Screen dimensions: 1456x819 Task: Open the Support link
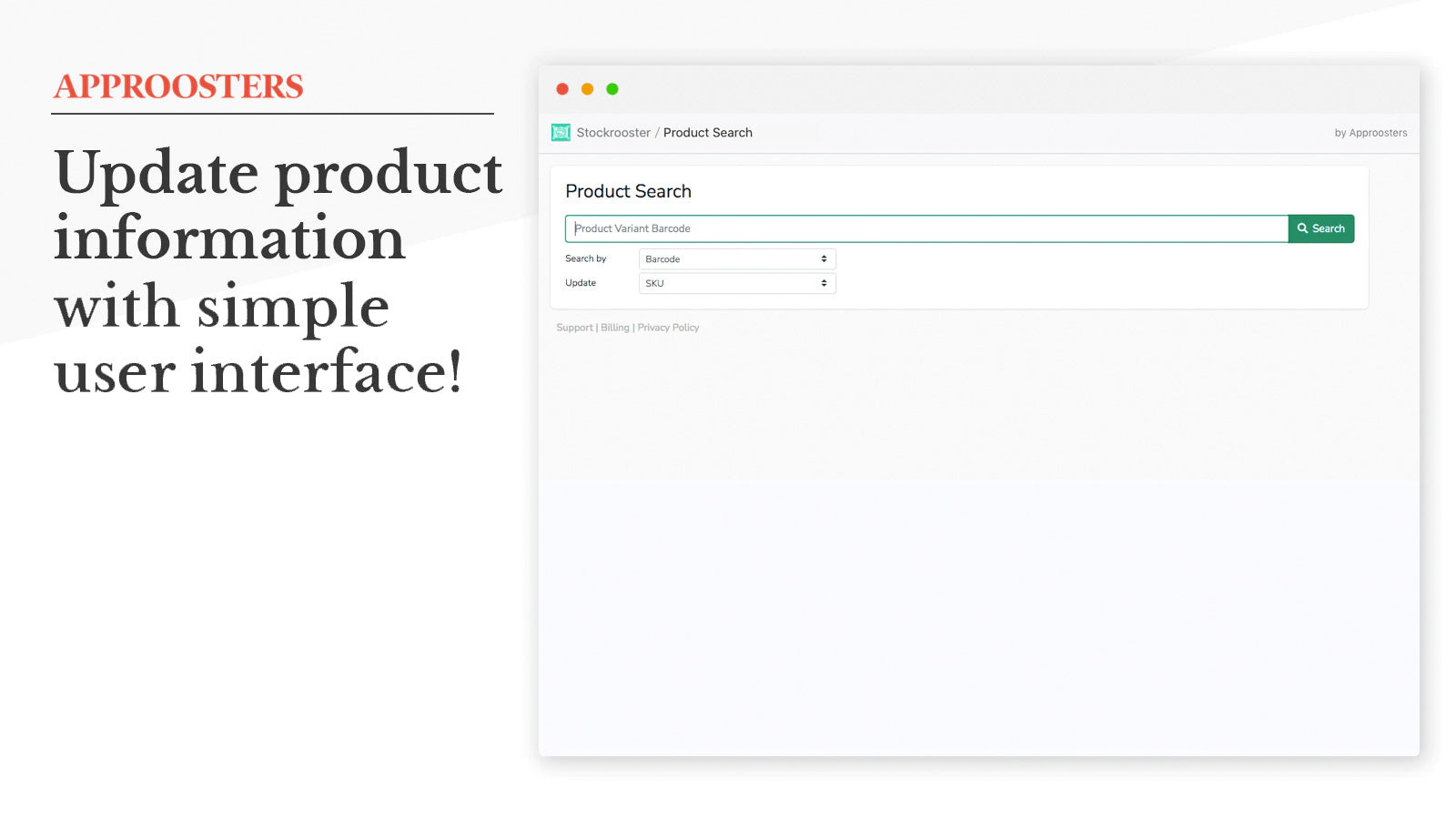(574, 328)
